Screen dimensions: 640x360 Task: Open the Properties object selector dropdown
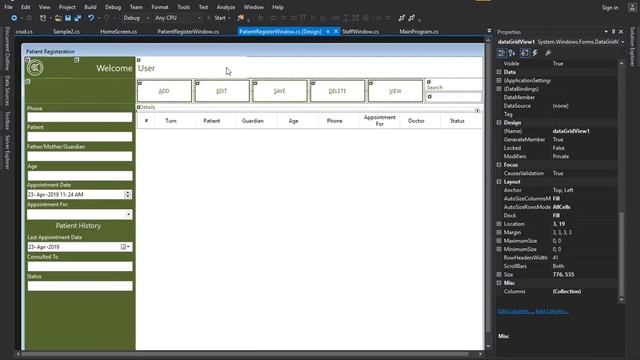[623, 42]
